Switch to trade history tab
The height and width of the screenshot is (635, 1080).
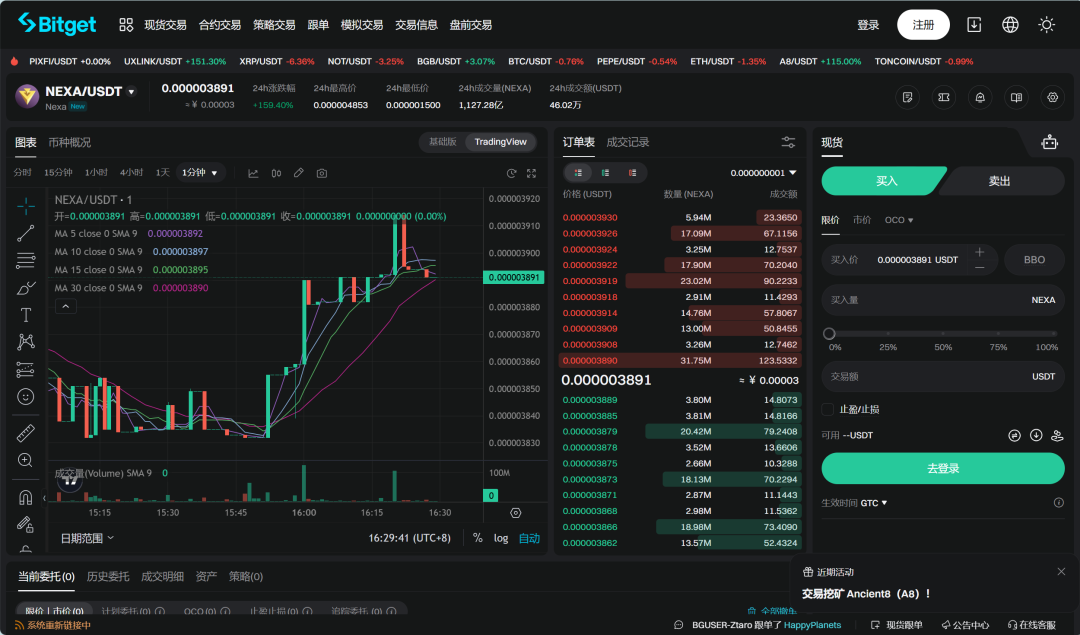tap(627, 143)
